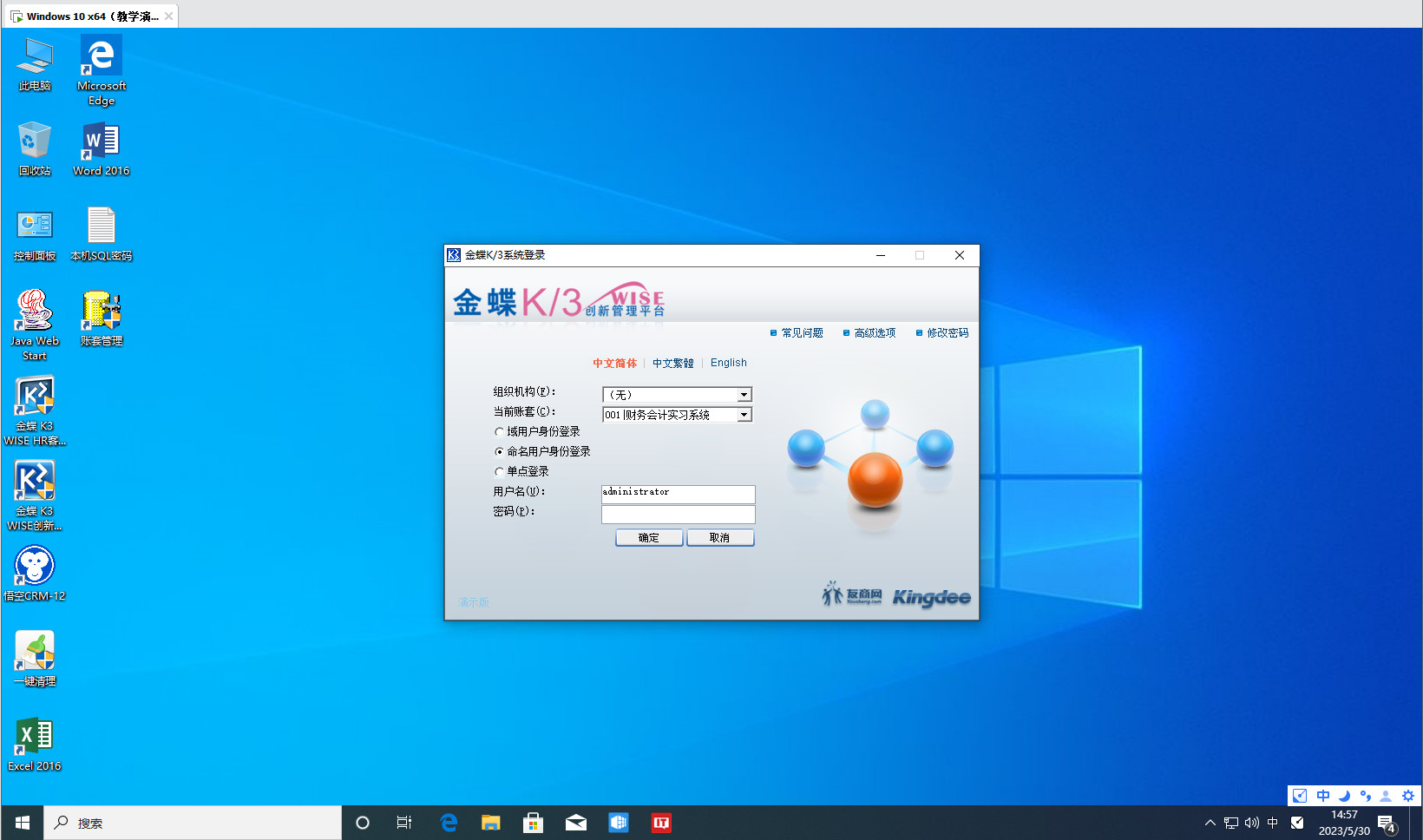Viewport: 1423px width, 840px height.
Task: Select the 控制面板 desktop icon
Action: click(35, 233)
